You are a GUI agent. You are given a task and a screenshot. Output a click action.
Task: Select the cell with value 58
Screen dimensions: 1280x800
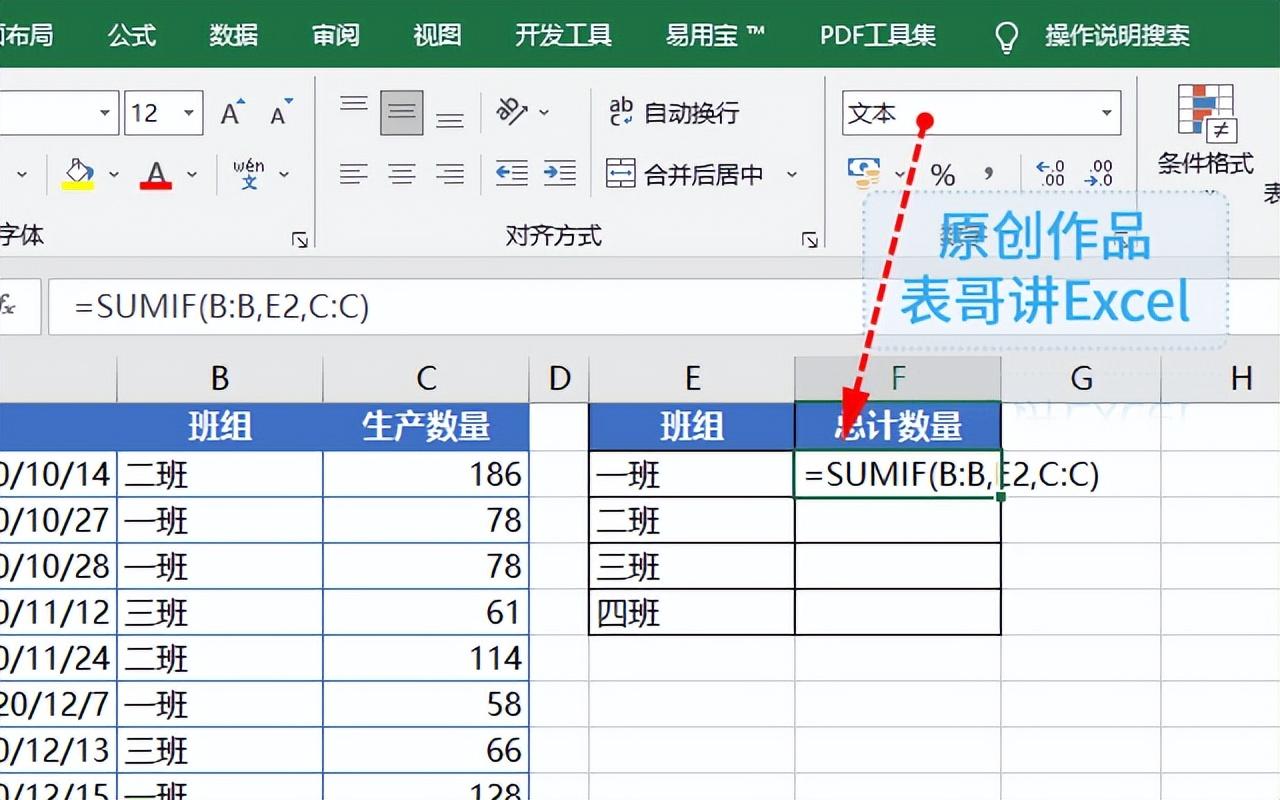click(426, 704)
